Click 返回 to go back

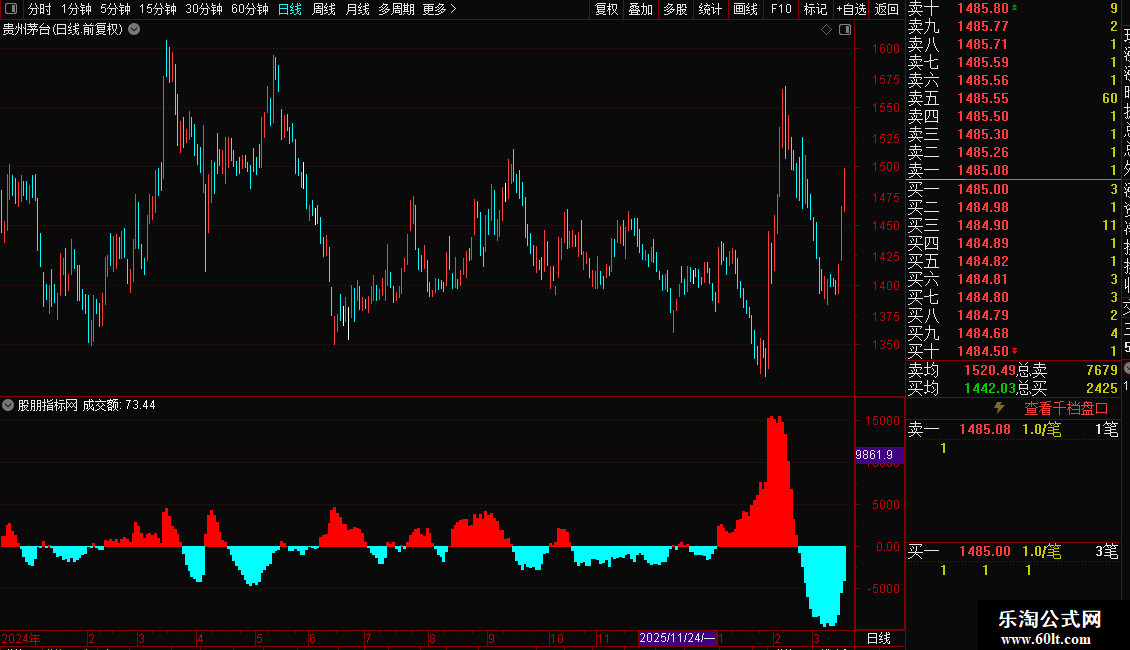coord(886,9)
